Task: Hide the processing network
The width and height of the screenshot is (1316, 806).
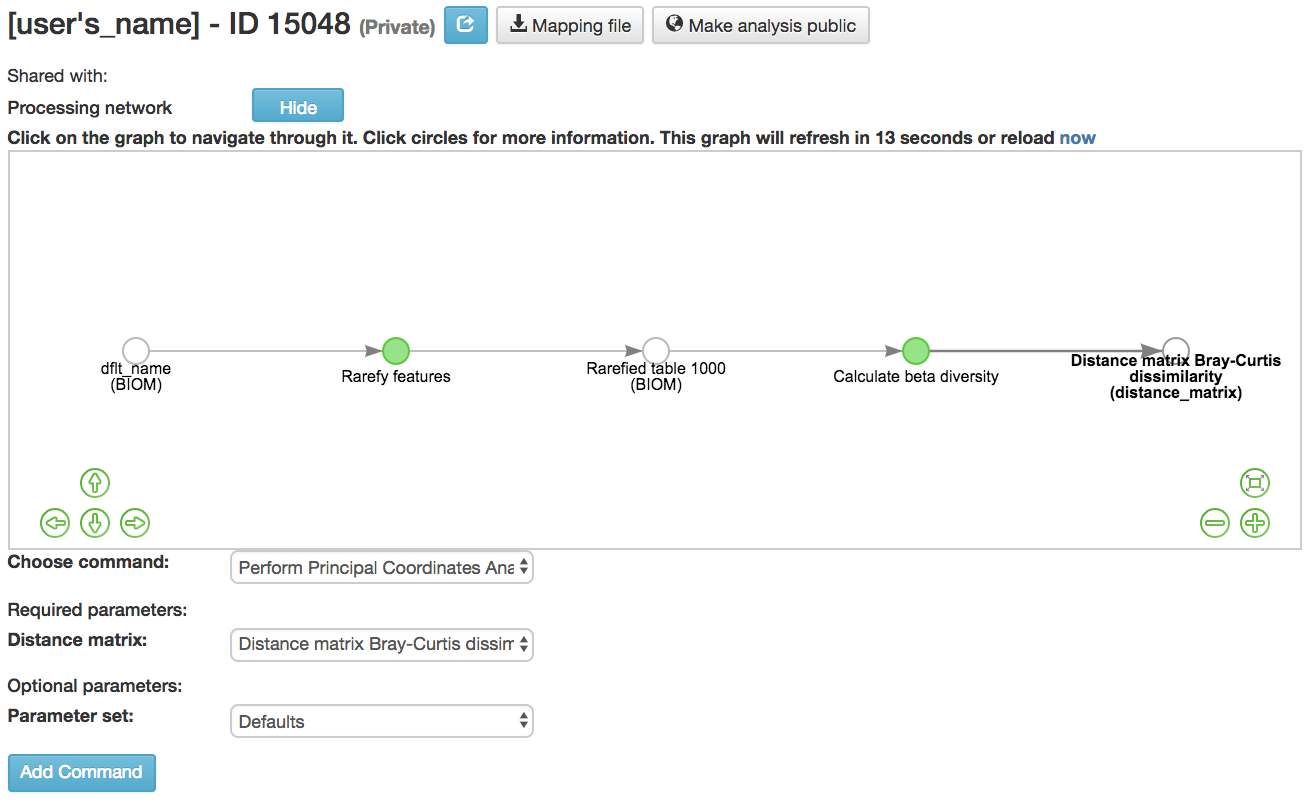Action: click(298, 107)
